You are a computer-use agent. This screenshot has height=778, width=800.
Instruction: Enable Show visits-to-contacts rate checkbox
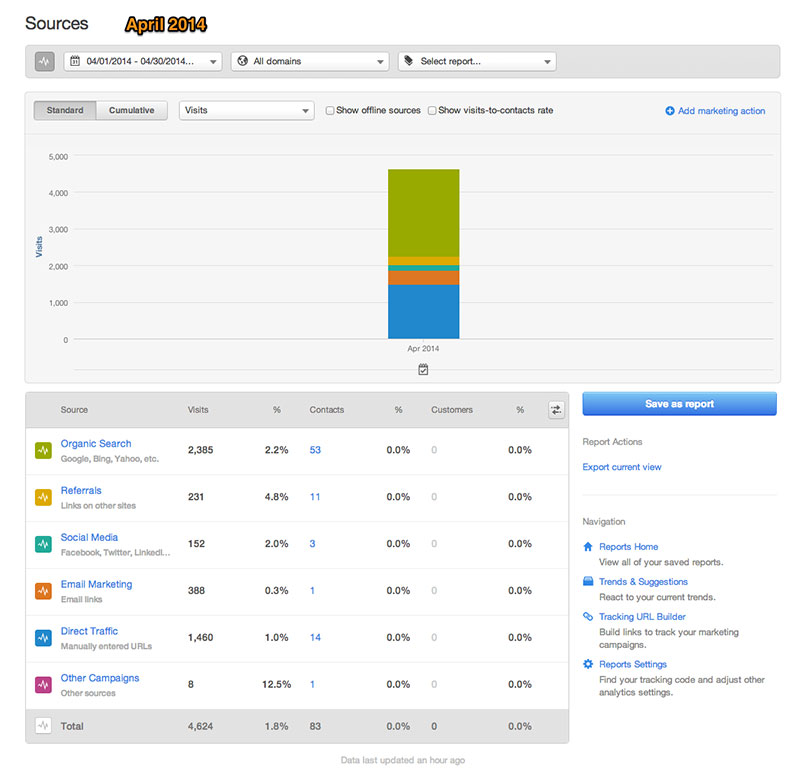pyautogui.click(x=432, y=111)
